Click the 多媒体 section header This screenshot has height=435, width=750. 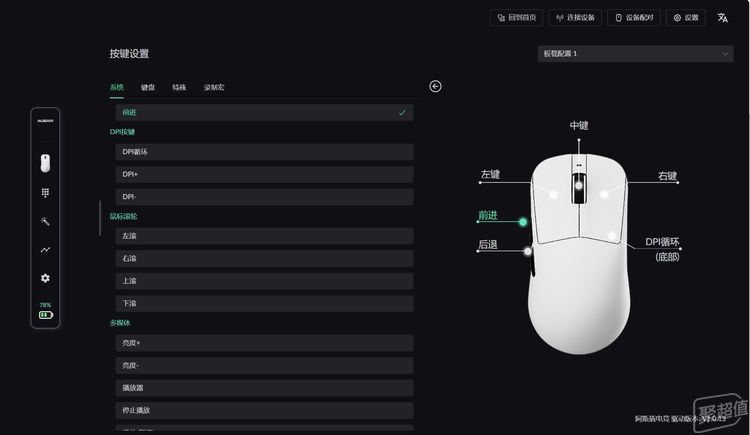point(120,323)
